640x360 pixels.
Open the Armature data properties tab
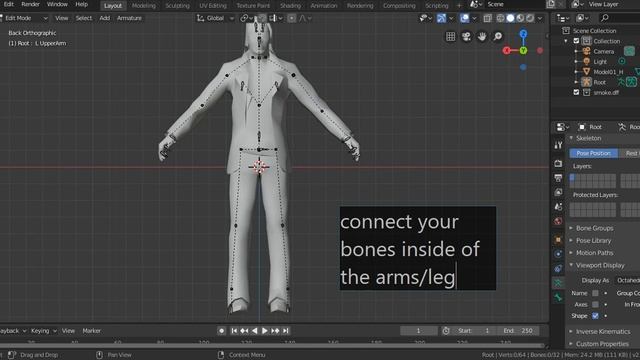pyautogui.click(x=558, y=283)
